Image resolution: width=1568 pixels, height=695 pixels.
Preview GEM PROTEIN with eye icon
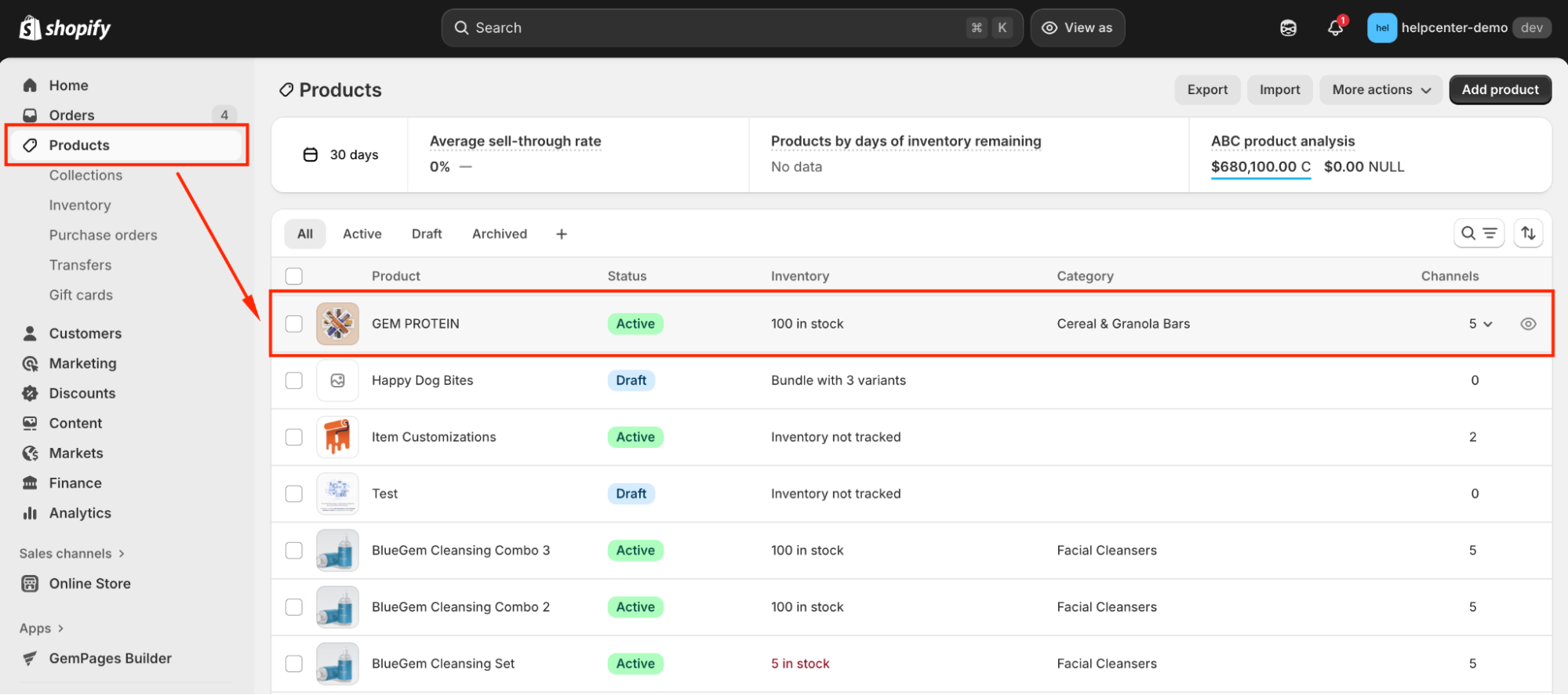tap(1528, 324)
